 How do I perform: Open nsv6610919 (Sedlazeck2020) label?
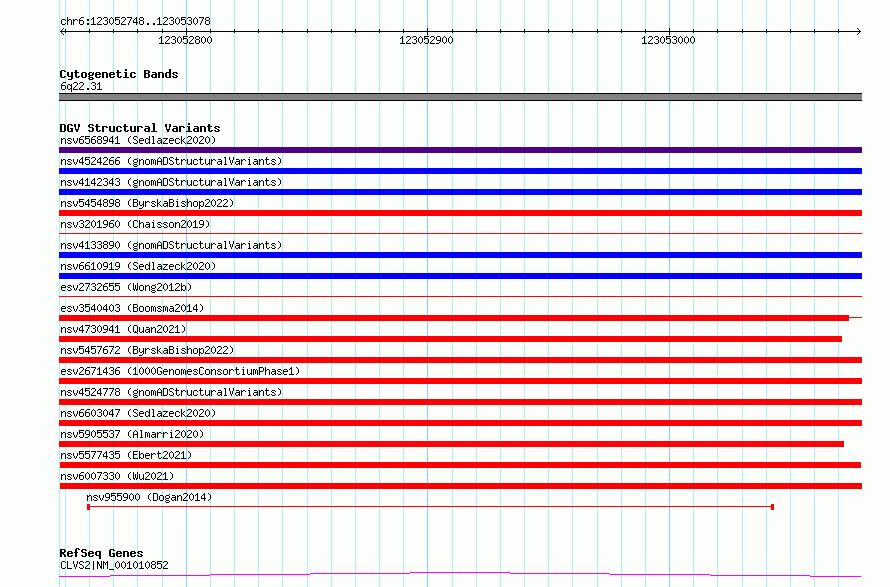pyautogui.click(x=138, y=266)
